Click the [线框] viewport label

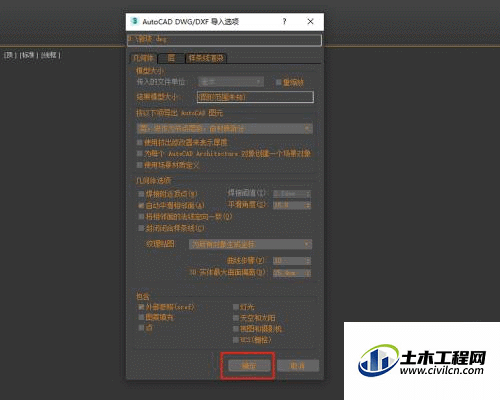point(50,55)
